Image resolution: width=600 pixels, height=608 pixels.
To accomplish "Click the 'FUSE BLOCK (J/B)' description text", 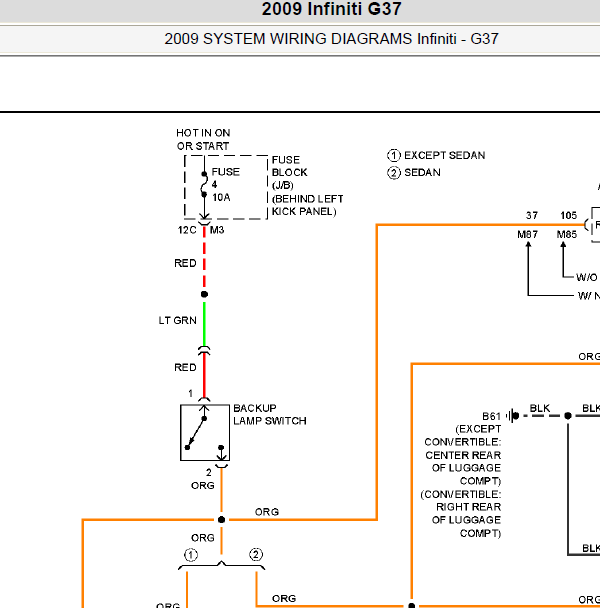I will click(x=307, y=186).
